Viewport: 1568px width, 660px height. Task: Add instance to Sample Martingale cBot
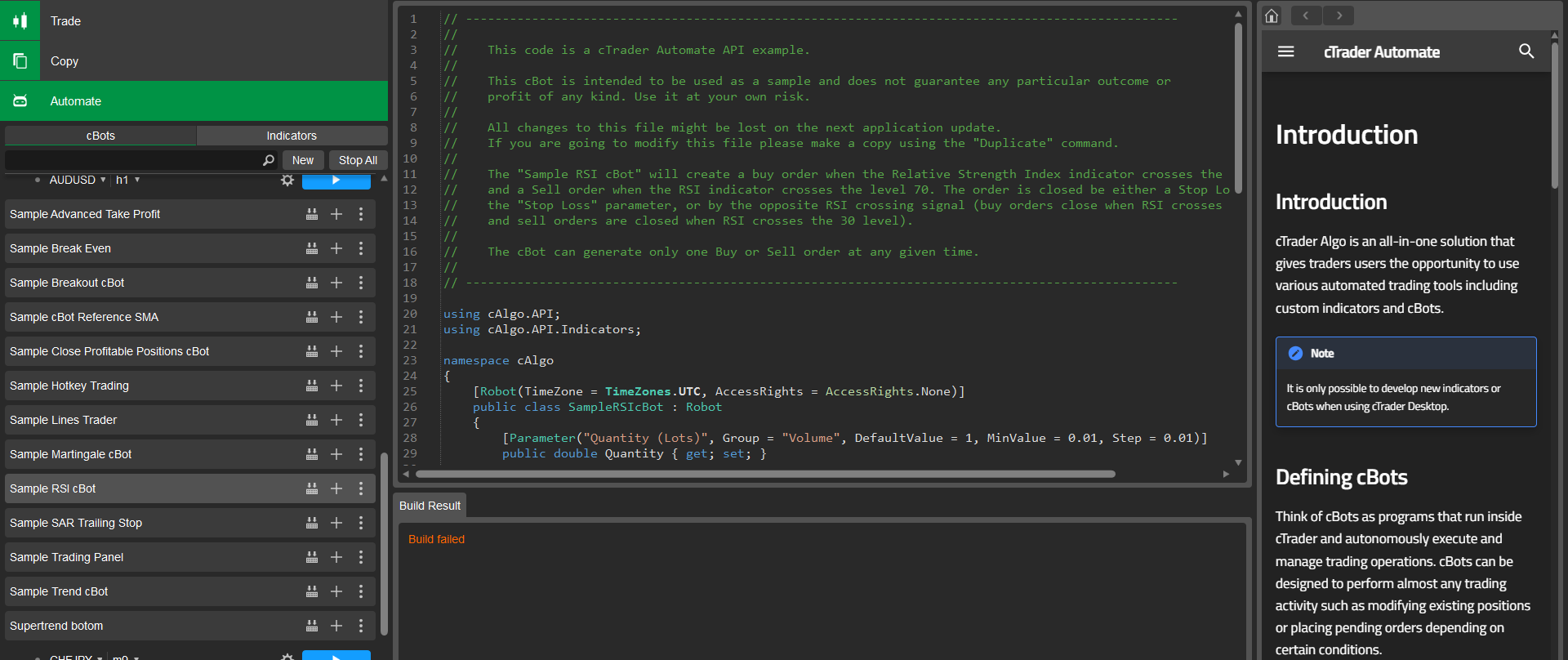(336, 454)
